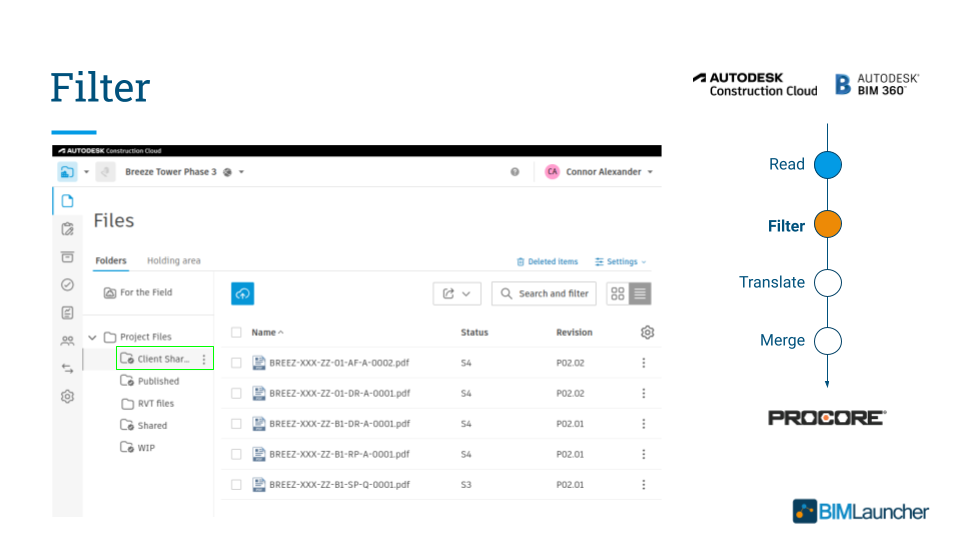Click status S3 of BREEZ-XXX-ZZ-B1-SP-Q-0001.pdf
Screen dimensions: 960x540
coord(466,484)
